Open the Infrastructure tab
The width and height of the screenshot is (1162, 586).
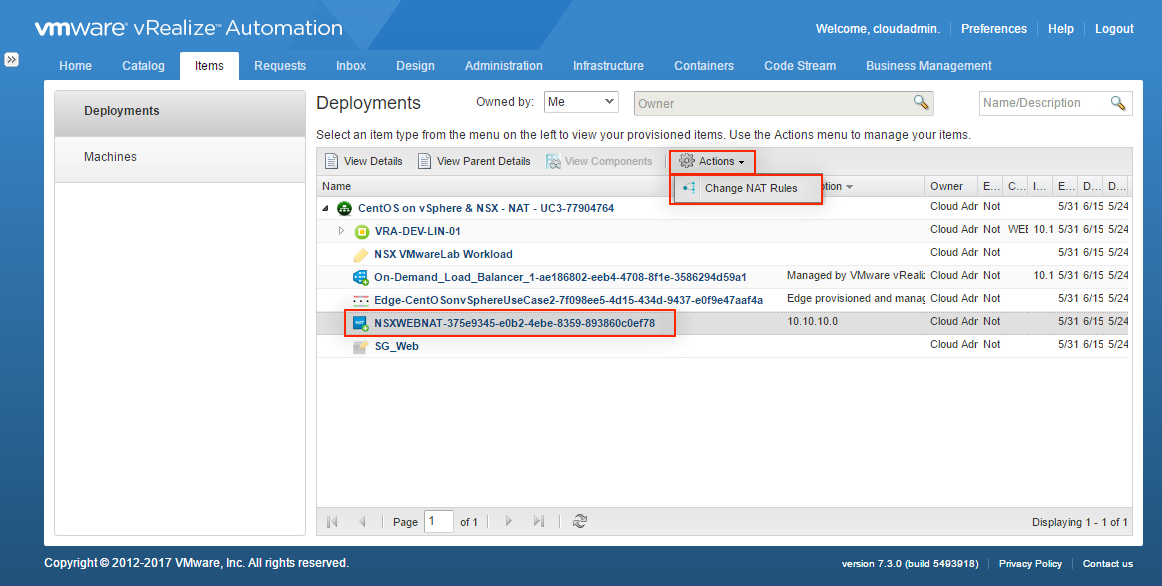[x=608, y=66]
